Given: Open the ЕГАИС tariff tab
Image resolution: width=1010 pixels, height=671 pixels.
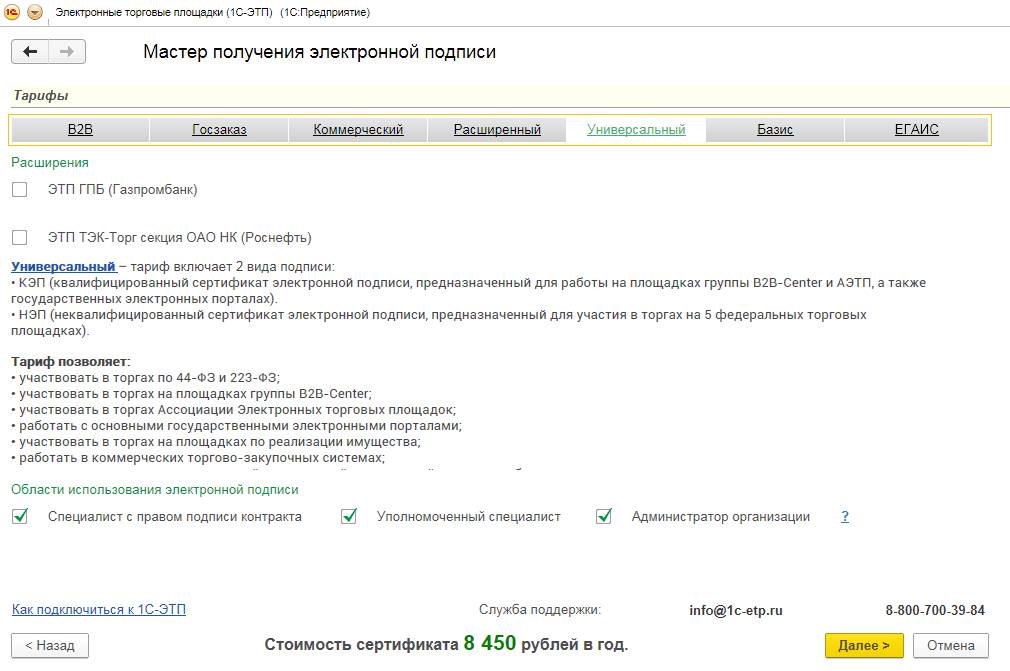Looking at the screenshot, I should [x=916, y=129].
